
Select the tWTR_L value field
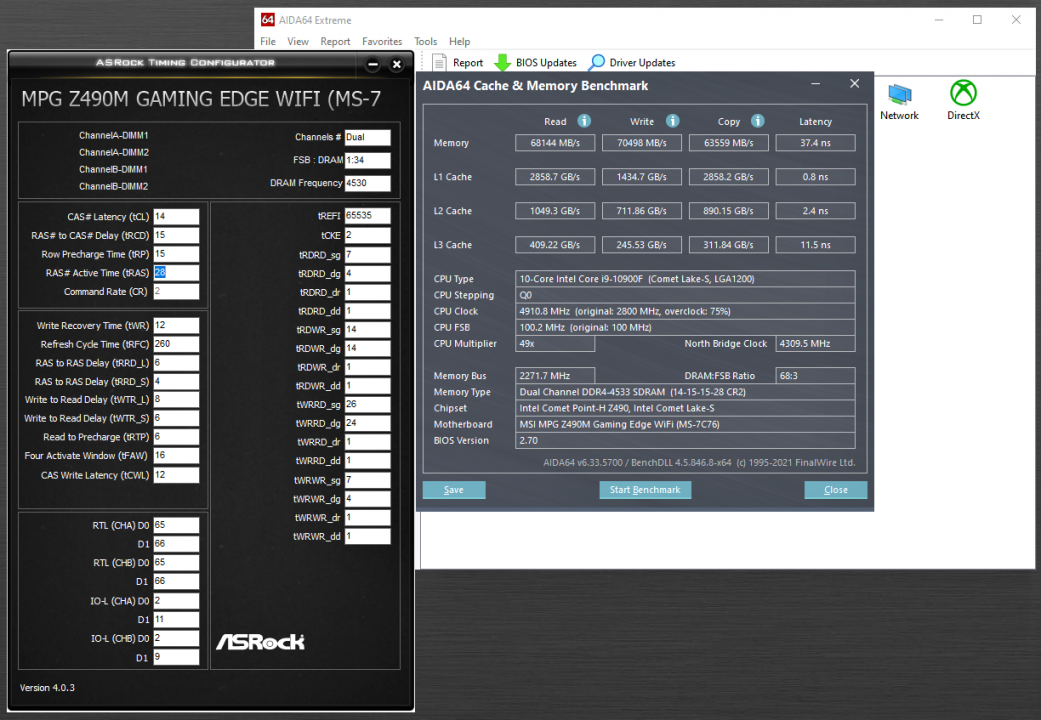[176, 399]
